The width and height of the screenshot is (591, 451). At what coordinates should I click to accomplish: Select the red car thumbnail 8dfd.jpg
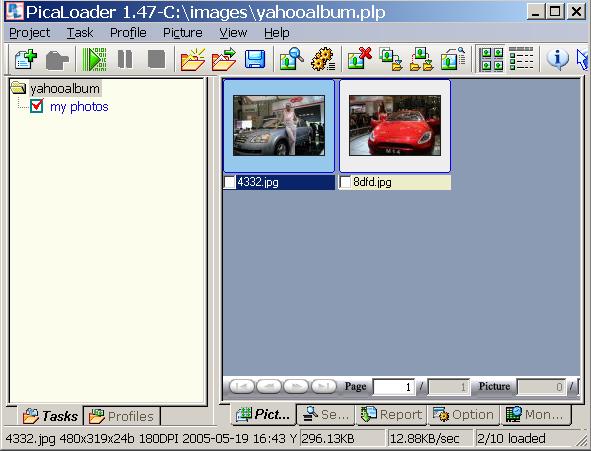(x=395, y=125)
